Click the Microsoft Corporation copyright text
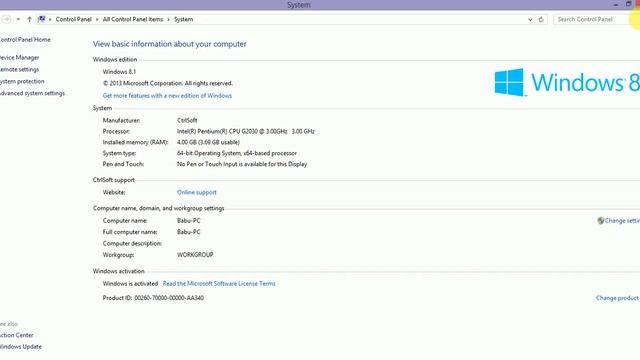This screenshot has height=360, width=640. pos(168,83)
